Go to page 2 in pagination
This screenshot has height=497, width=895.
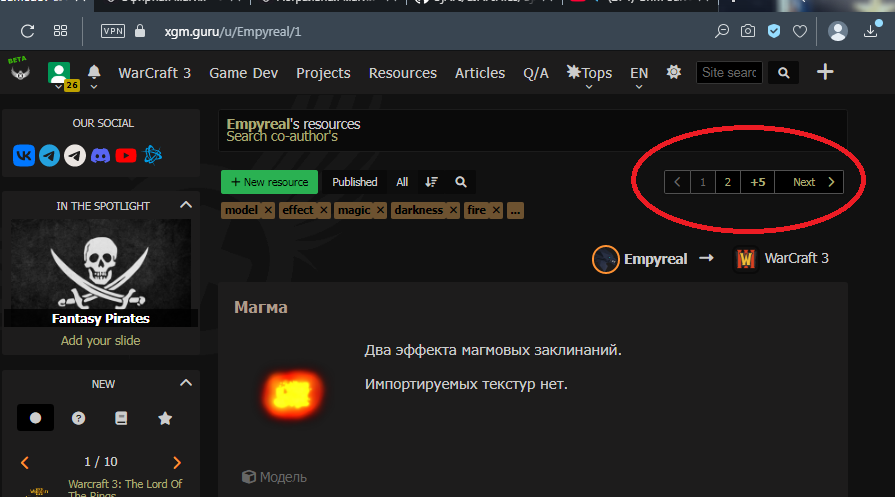click(x=728, y=182)
